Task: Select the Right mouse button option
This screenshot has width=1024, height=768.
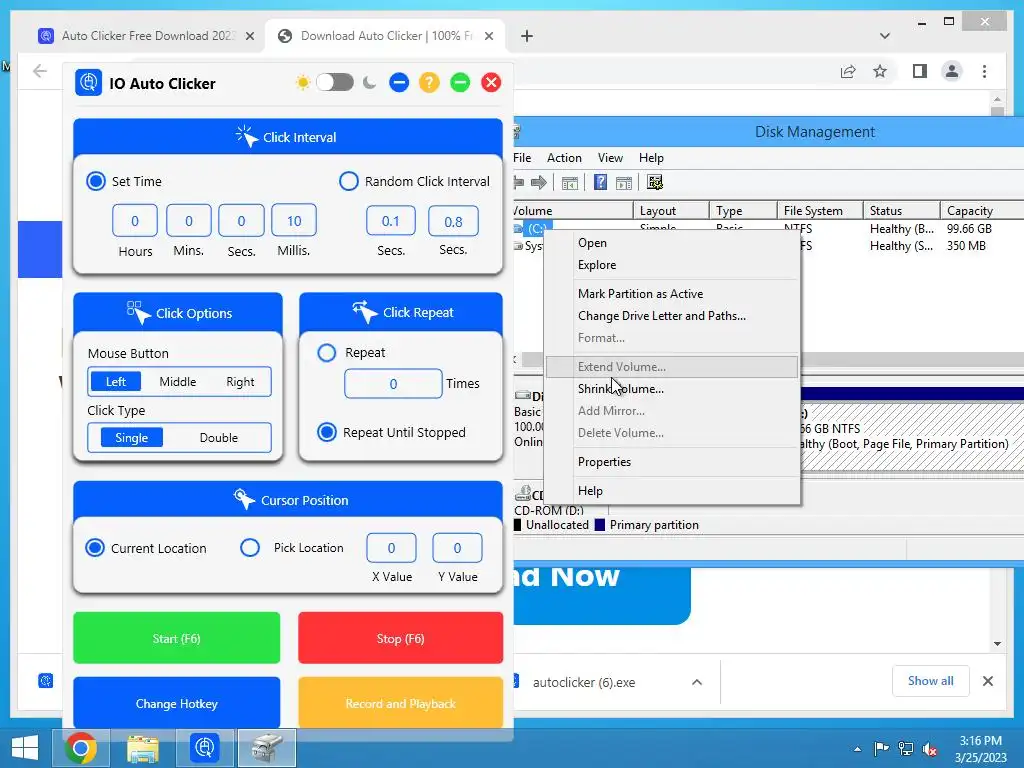Action: coord(240,381)
